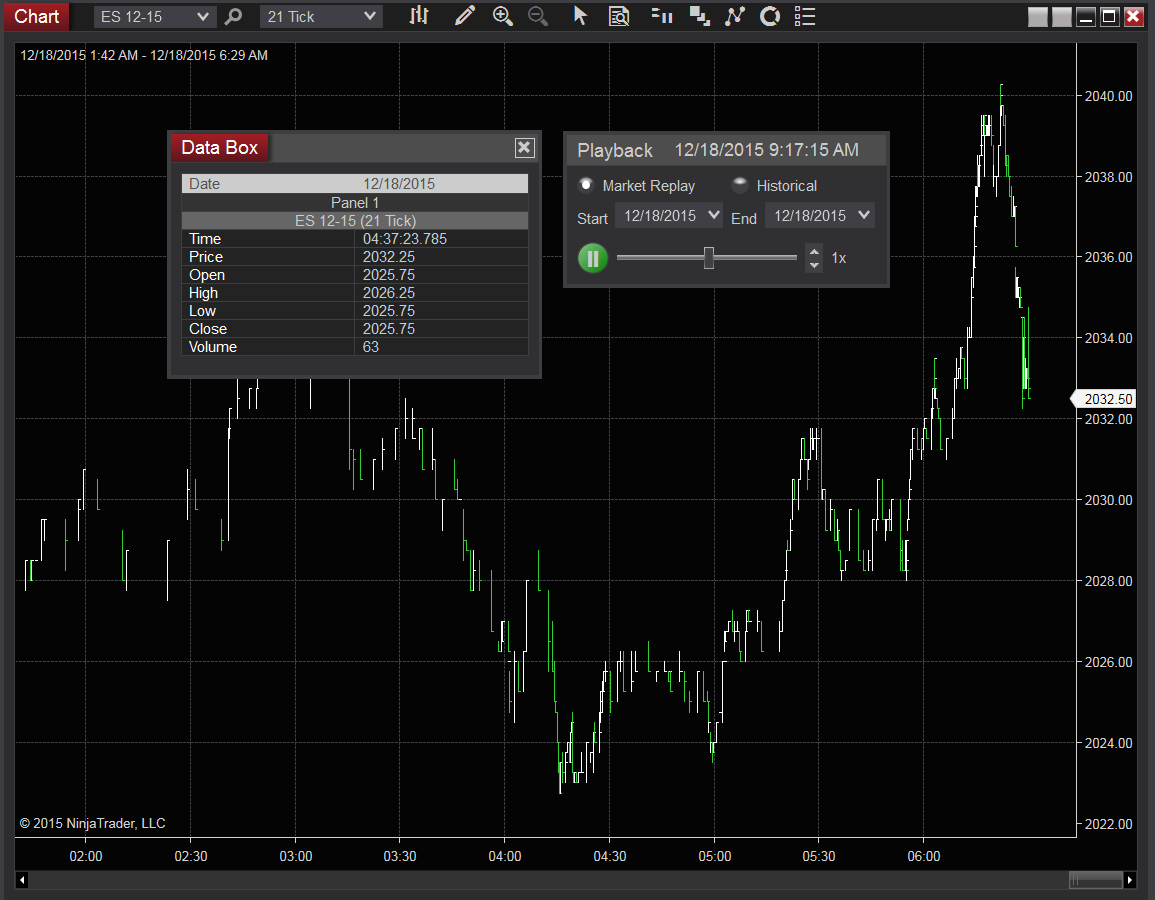Click the horizontal scrollbar thumb
Image resolution: width=1155 pixels, height=900 pixels.
click(x=1096, y=879)
